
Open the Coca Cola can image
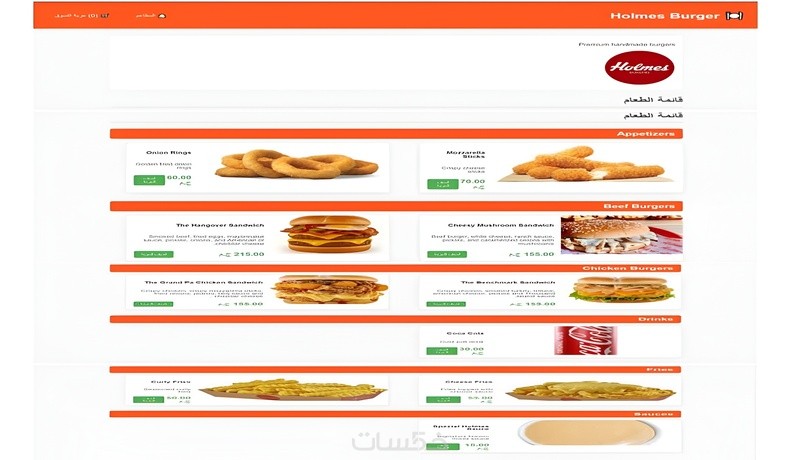[x=586, y=341]
